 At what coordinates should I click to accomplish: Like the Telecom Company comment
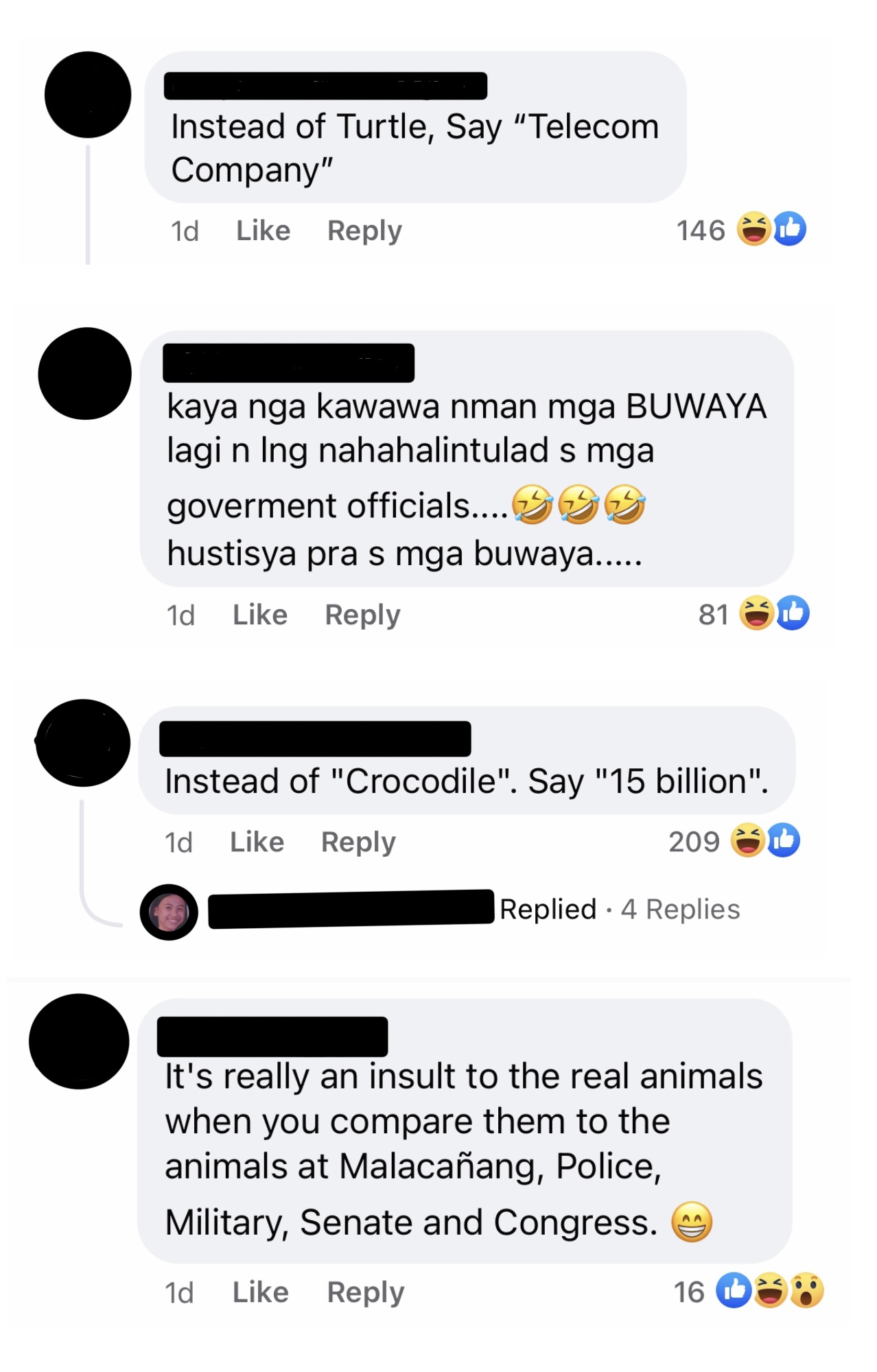(x=263, y=230)
